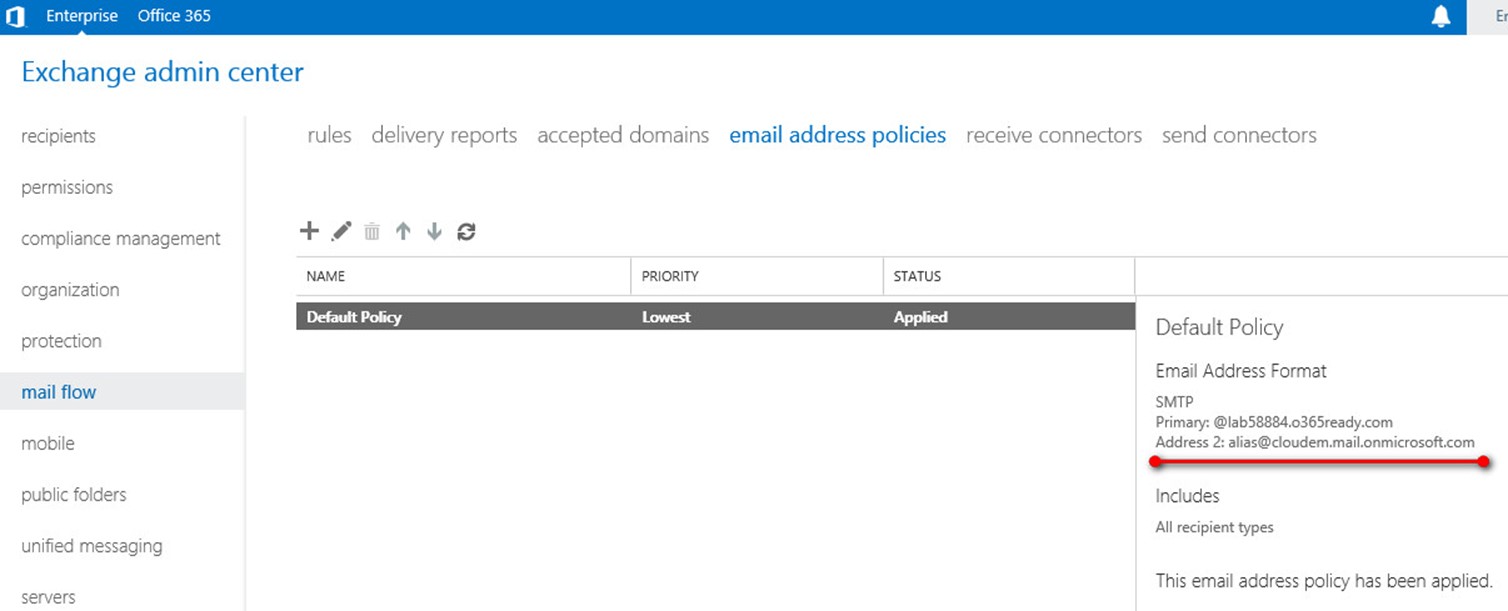The height and width of the screenshot is (611, 1508).
Task: Sort the list by NAME column
Action: pyautogui.click(x=463, y=276)
